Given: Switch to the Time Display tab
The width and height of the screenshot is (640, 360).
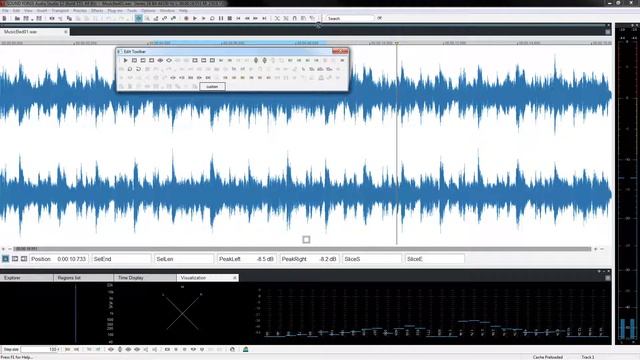Looking at the screenshot, I should [x=145, y=278].
